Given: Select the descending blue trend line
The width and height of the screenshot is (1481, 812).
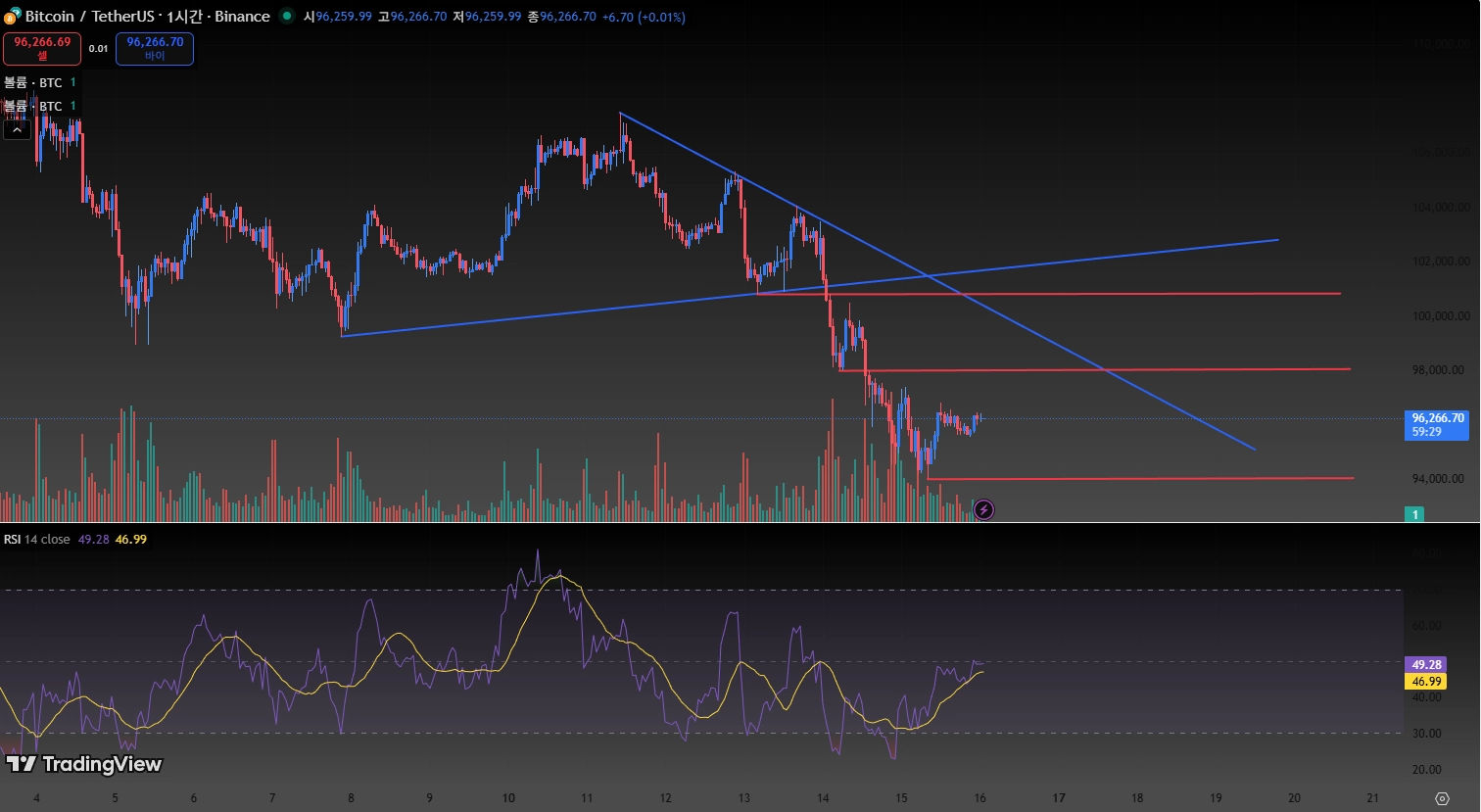Looking at the screenshot, I should point(937,282).
